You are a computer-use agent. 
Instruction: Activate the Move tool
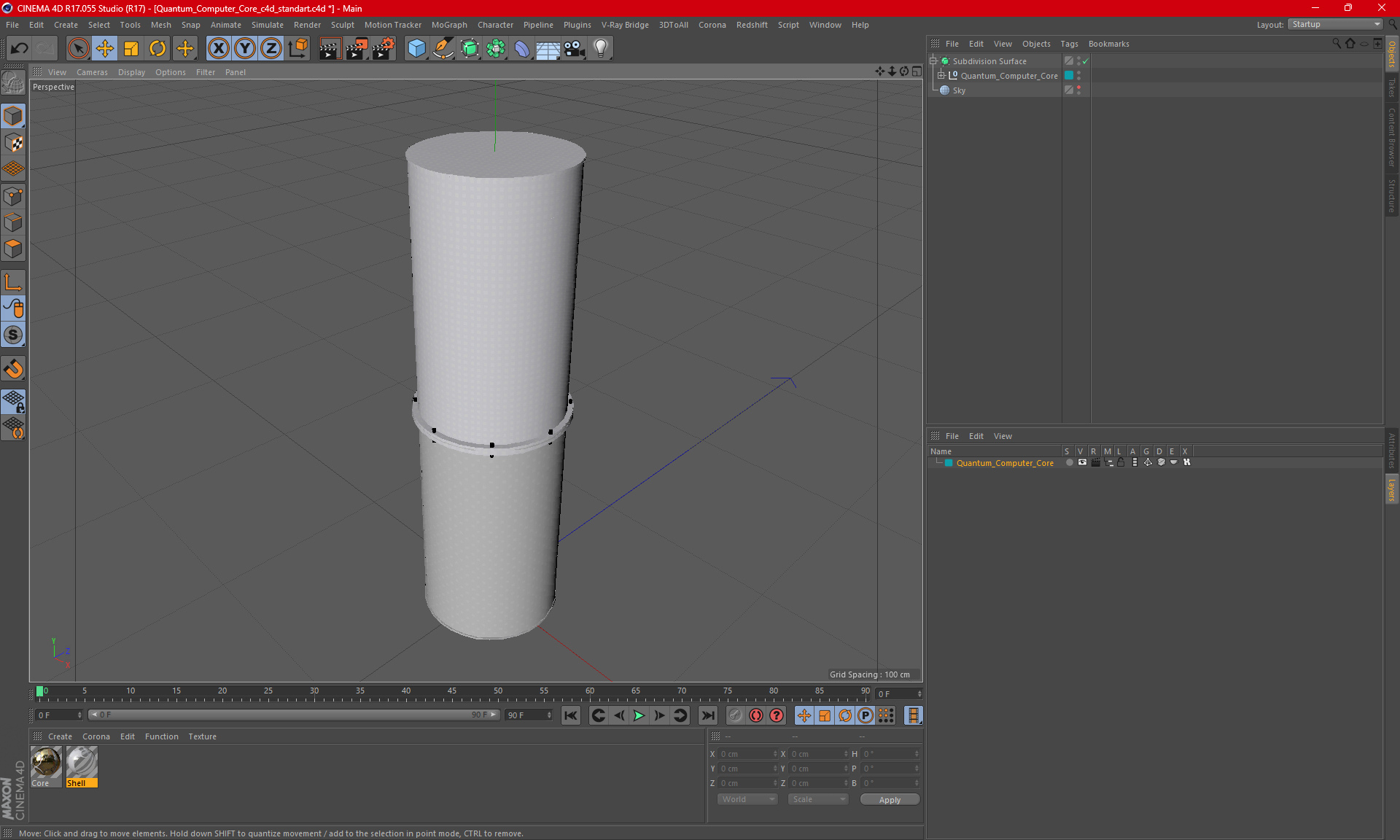coord(105,49)
